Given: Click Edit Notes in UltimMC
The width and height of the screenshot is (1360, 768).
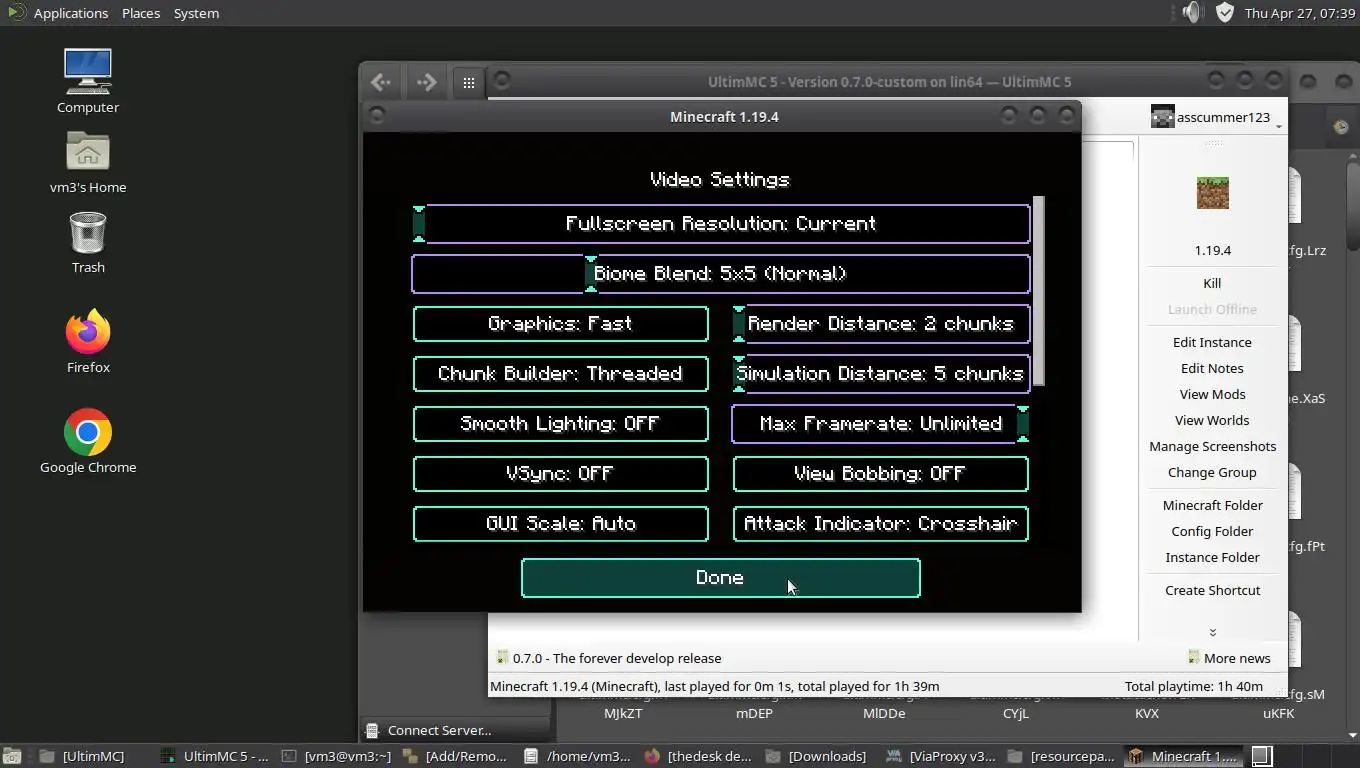Looking at the screenshot, I should coord(1212,368).
